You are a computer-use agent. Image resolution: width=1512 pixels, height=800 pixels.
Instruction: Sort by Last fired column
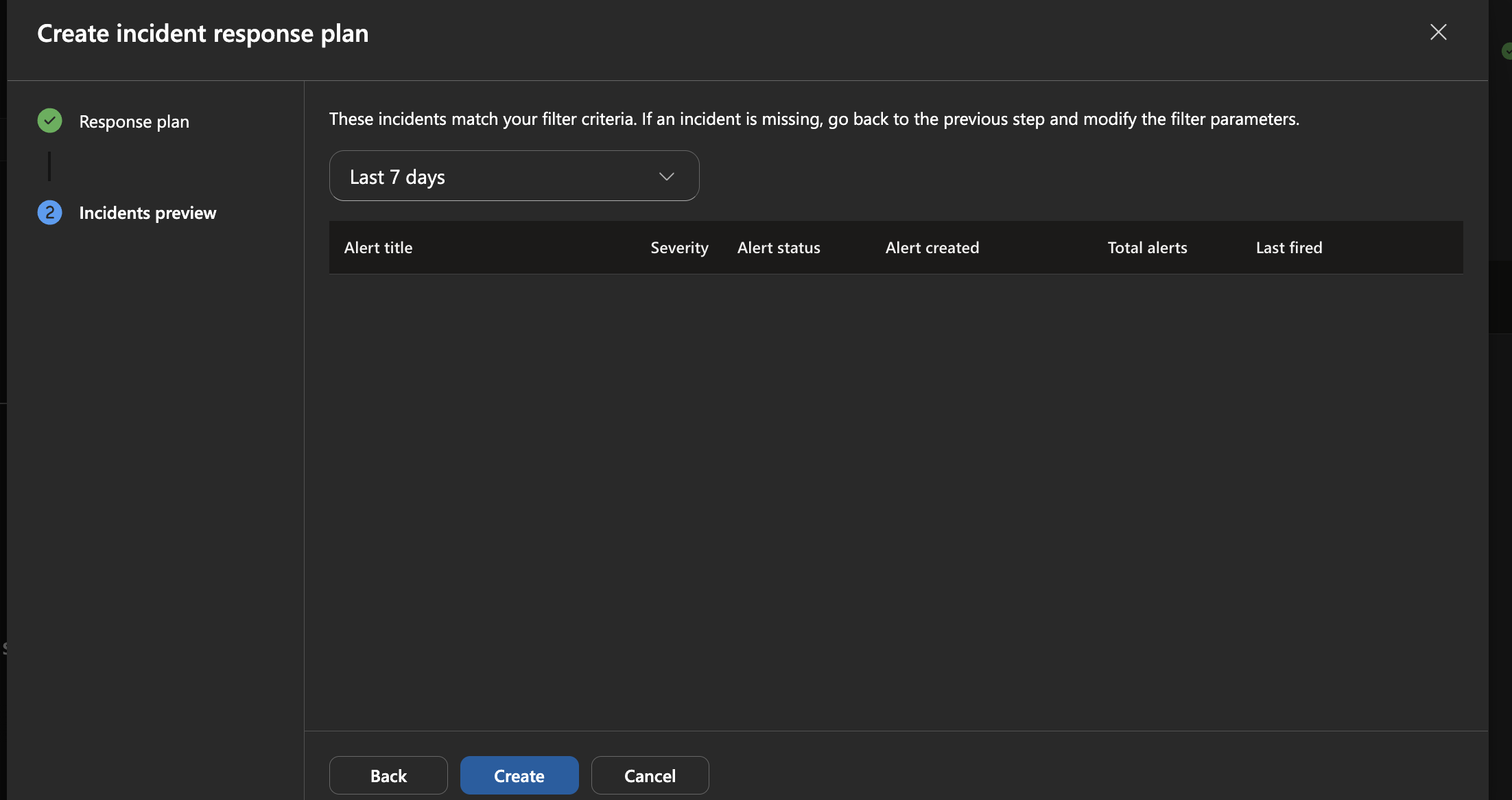pos(1289,248)
